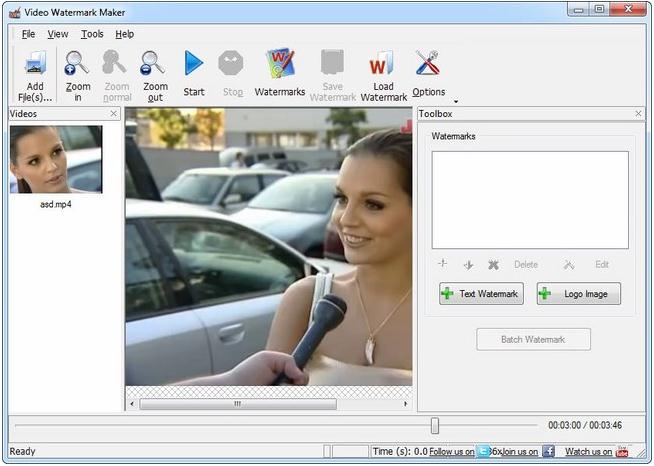Screen dimensions: 654x466
Task: Click the delete X icon in Toolbox
Action: pyautogui.click(x=493, y=264)
